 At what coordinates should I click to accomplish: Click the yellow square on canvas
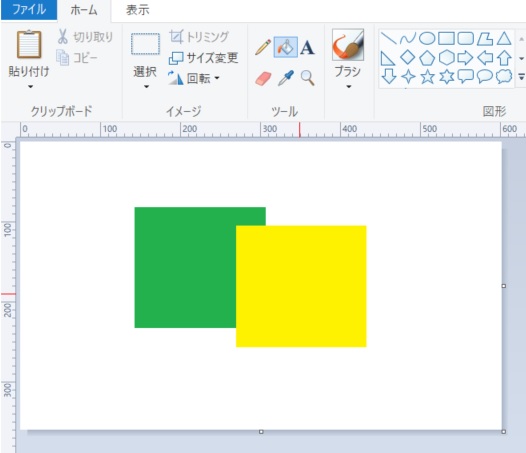[x=301, y=286]
